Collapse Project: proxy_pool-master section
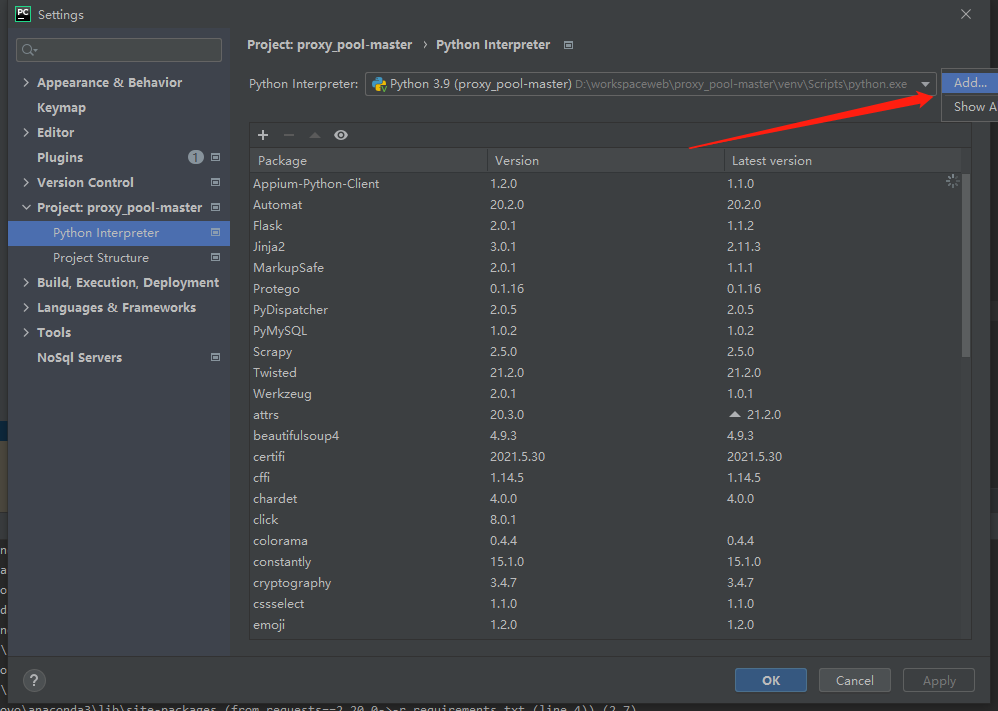The height and width of the screenshot is (711, 998). (26, 208)
